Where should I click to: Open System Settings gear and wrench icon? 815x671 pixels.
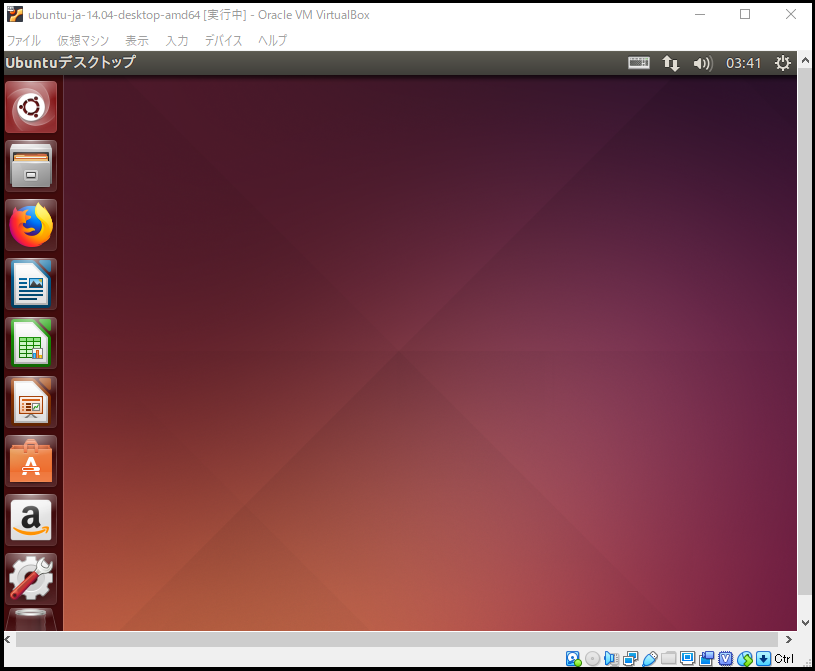click(x=31, y=579)
